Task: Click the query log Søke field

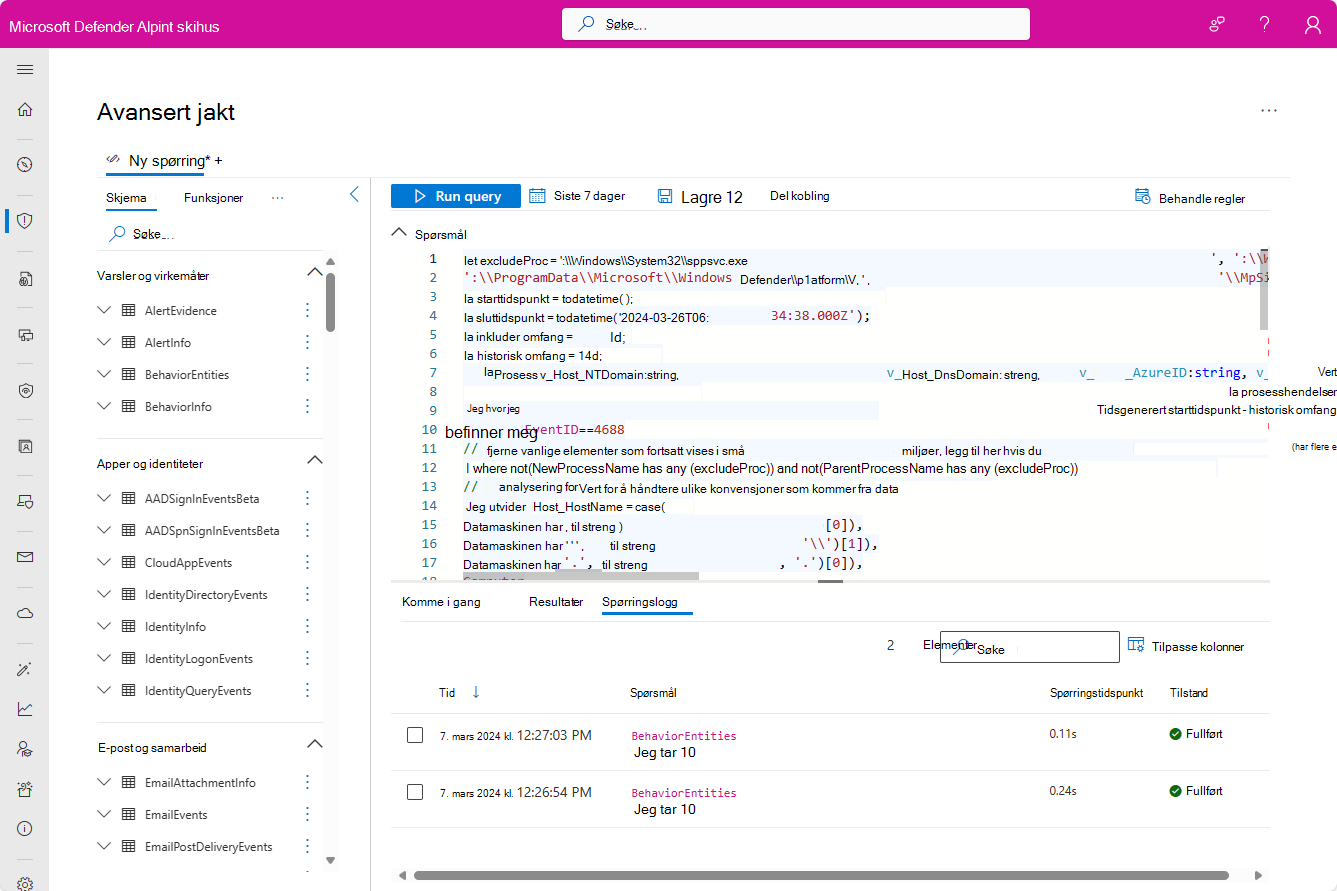Action: [1030, 647]
